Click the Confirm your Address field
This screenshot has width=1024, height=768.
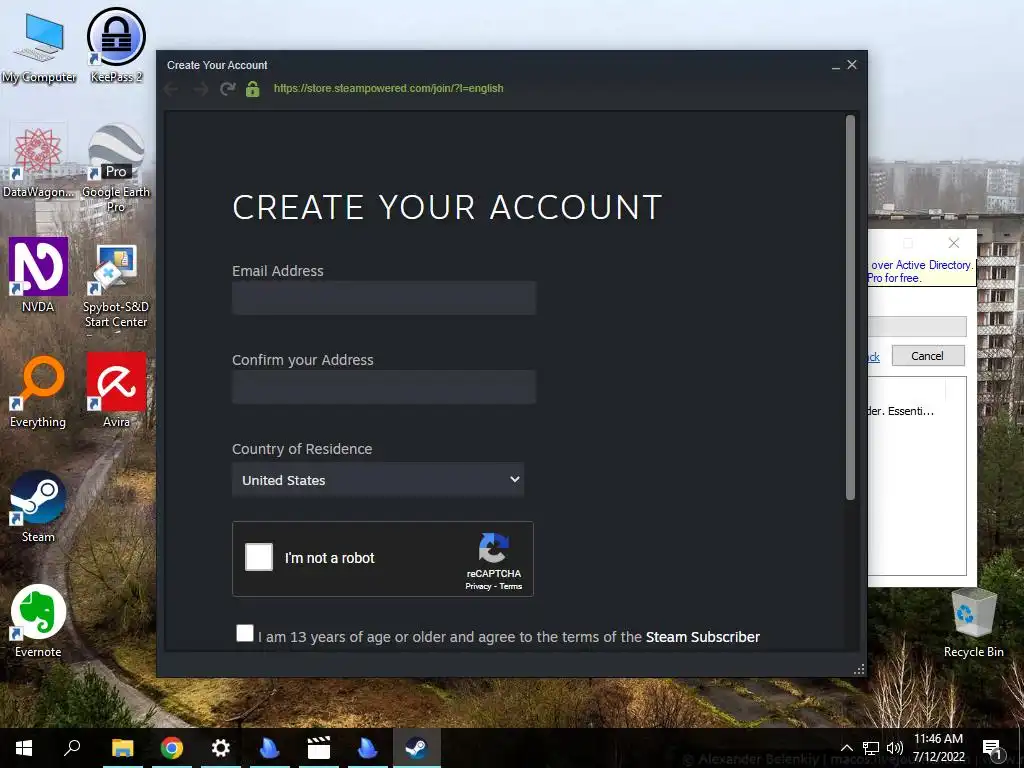[x=384, y=387]
